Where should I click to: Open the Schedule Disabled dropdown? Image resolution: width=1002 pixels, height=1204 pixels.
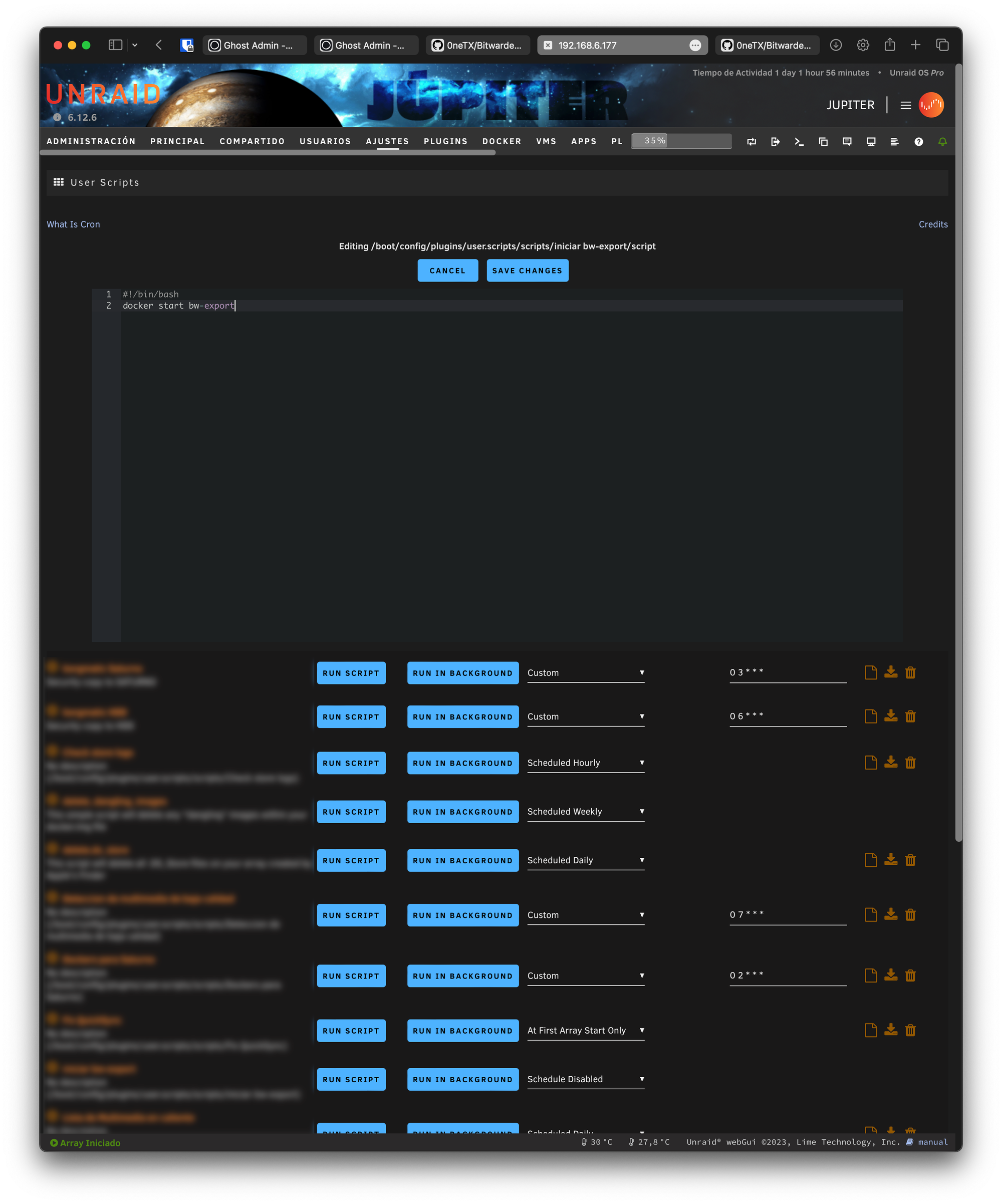(586, 1080)
